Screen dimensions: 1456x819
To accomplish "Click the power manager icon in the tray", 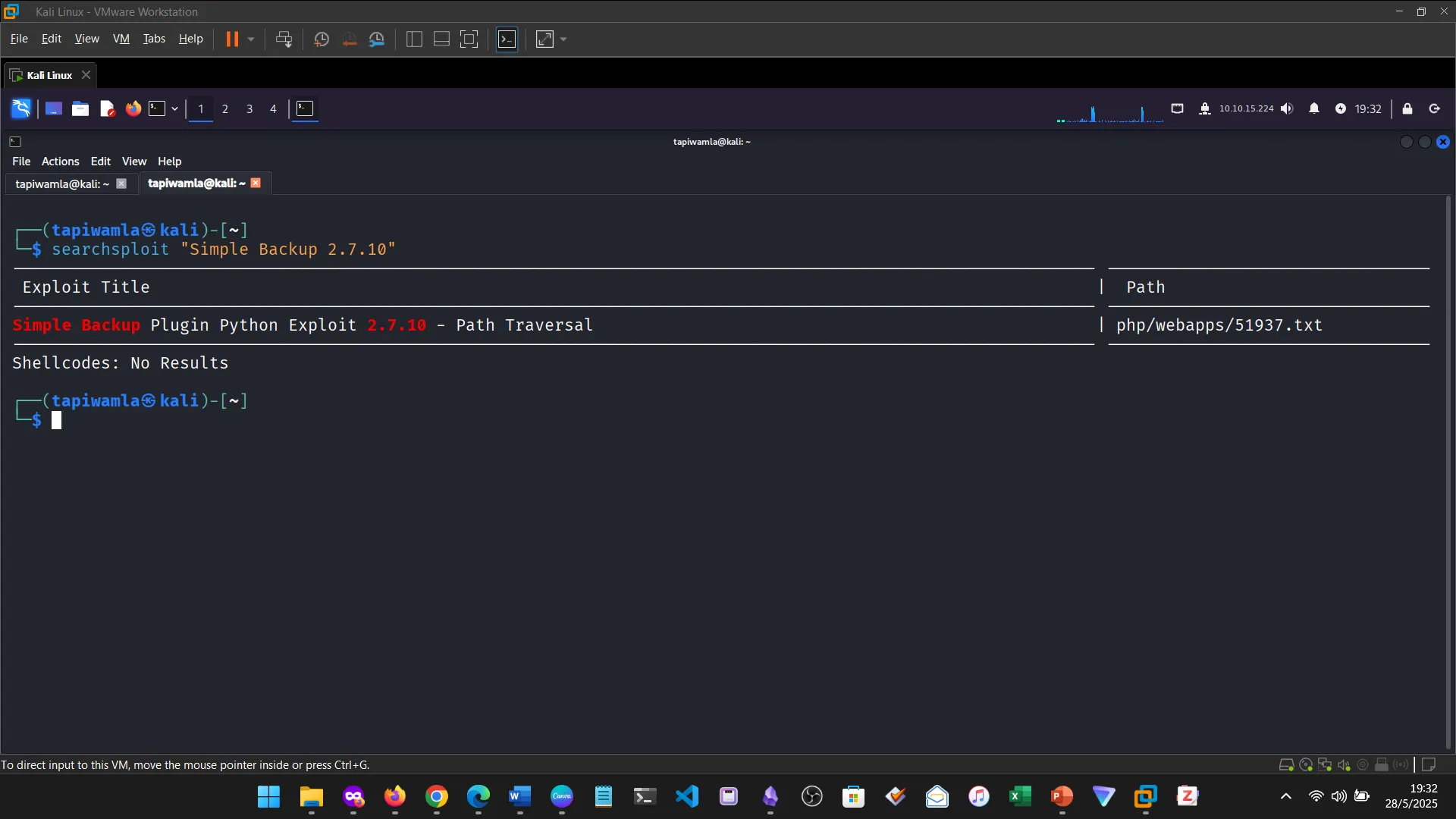I will pyautogui.click(x=1341, y=108).
